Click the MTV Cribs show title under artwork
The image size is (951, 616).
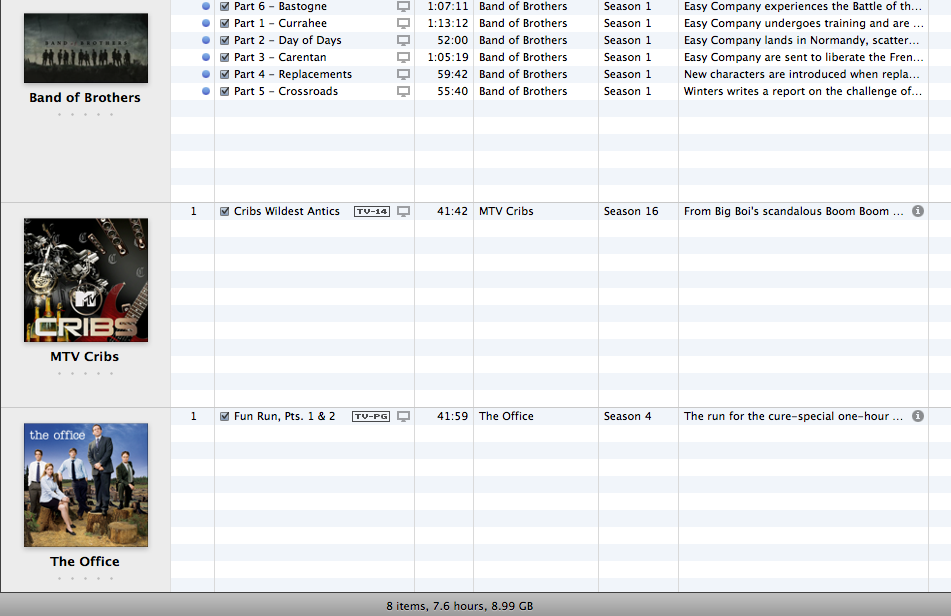pyautogui.click(x=85, y=357)
